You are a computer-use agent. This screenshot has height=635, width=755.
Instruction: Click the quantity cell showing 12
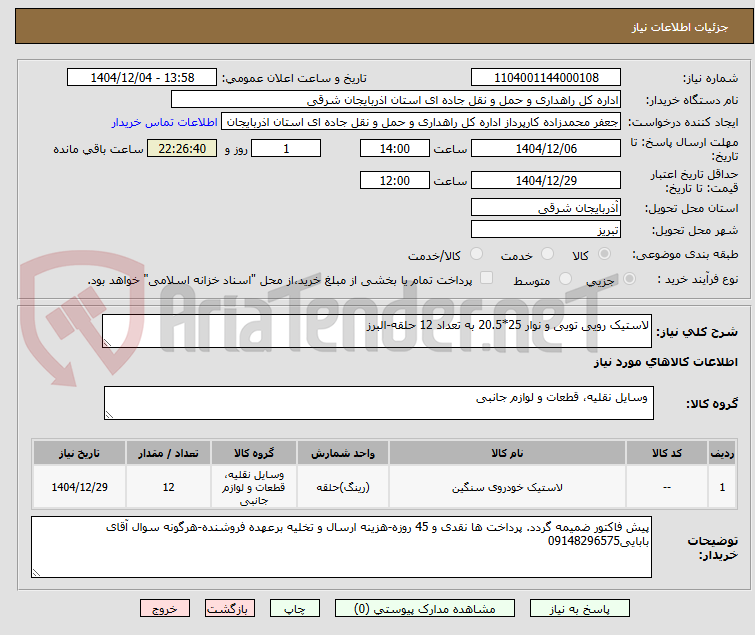tap(168, 487)
